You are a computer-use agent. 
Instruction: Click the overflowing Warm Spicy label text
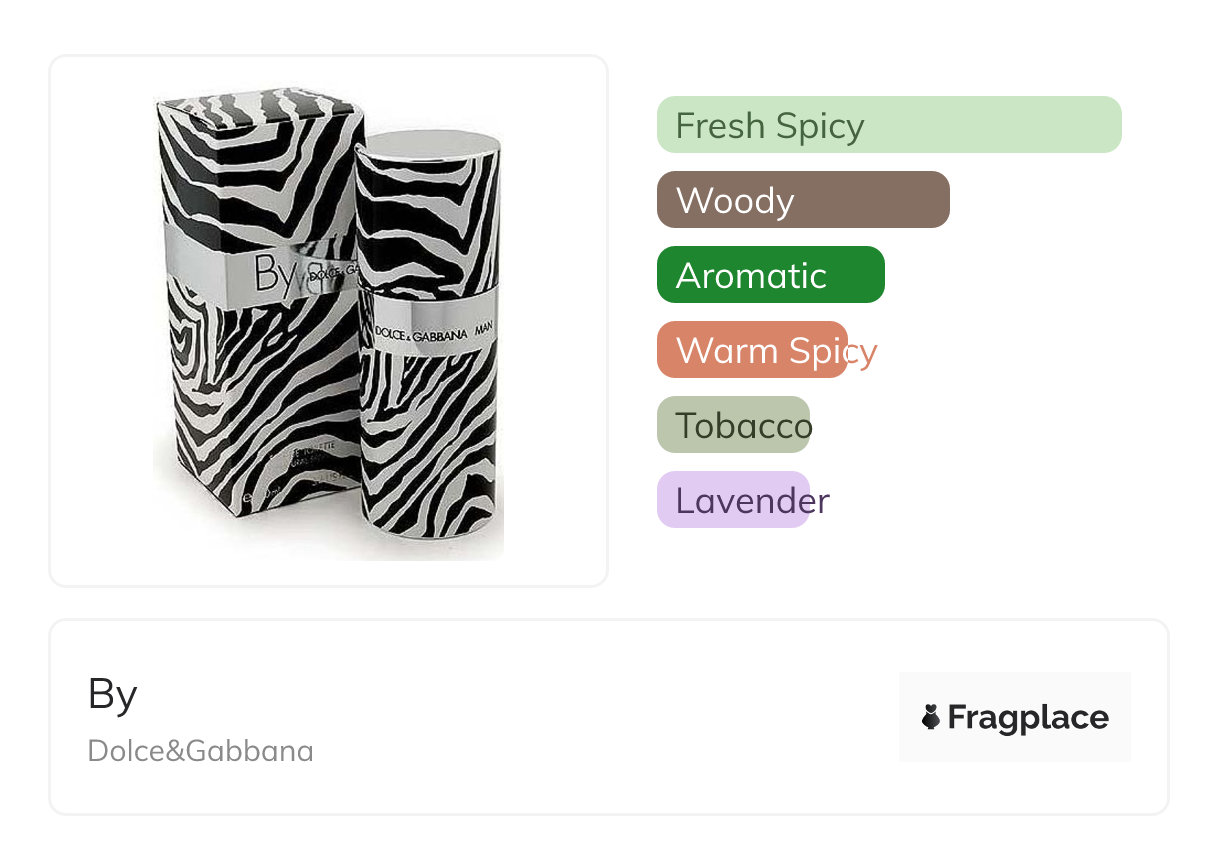(x=776, y=351)
